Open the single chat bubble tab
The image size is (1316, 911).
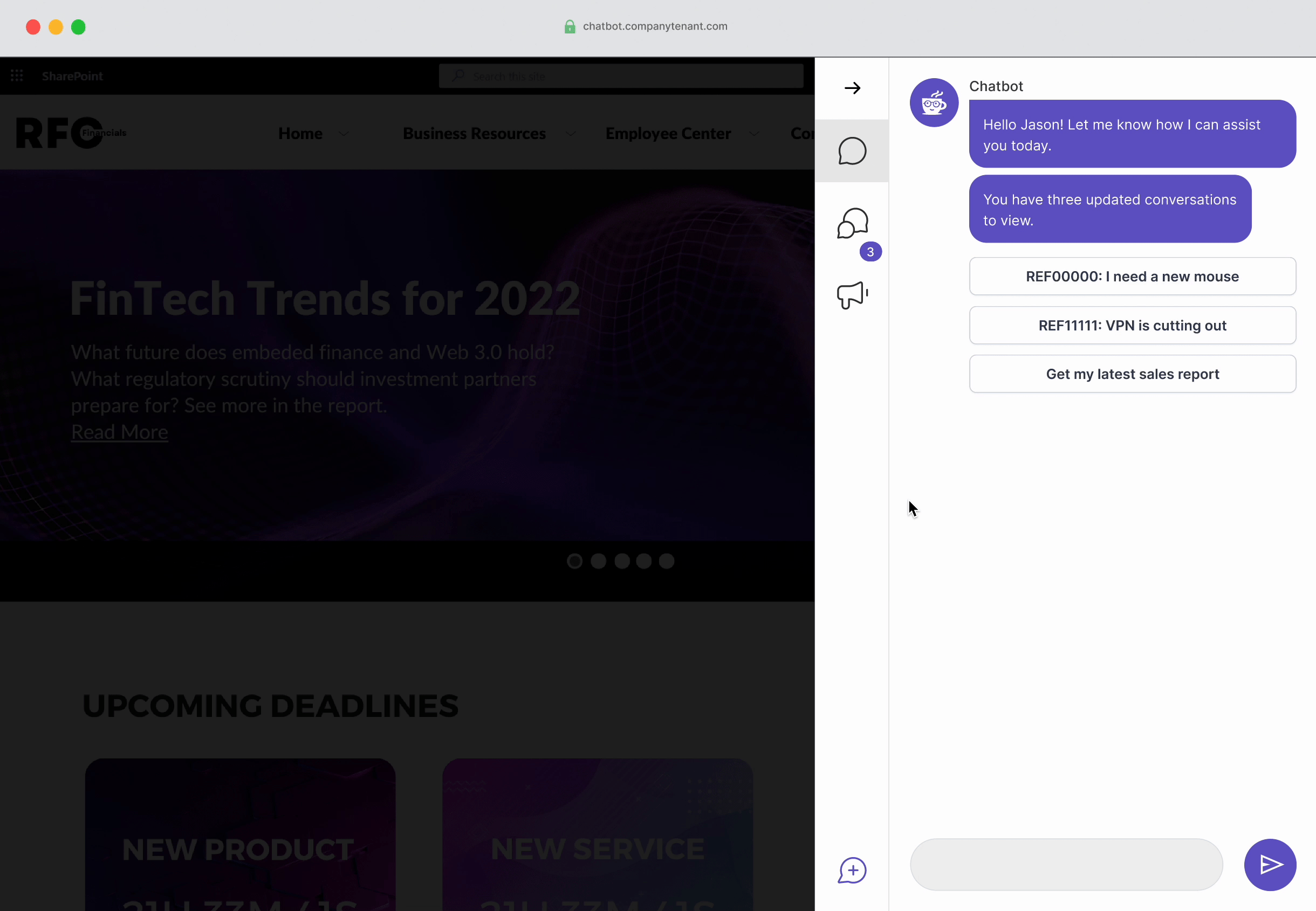point(852,151)
